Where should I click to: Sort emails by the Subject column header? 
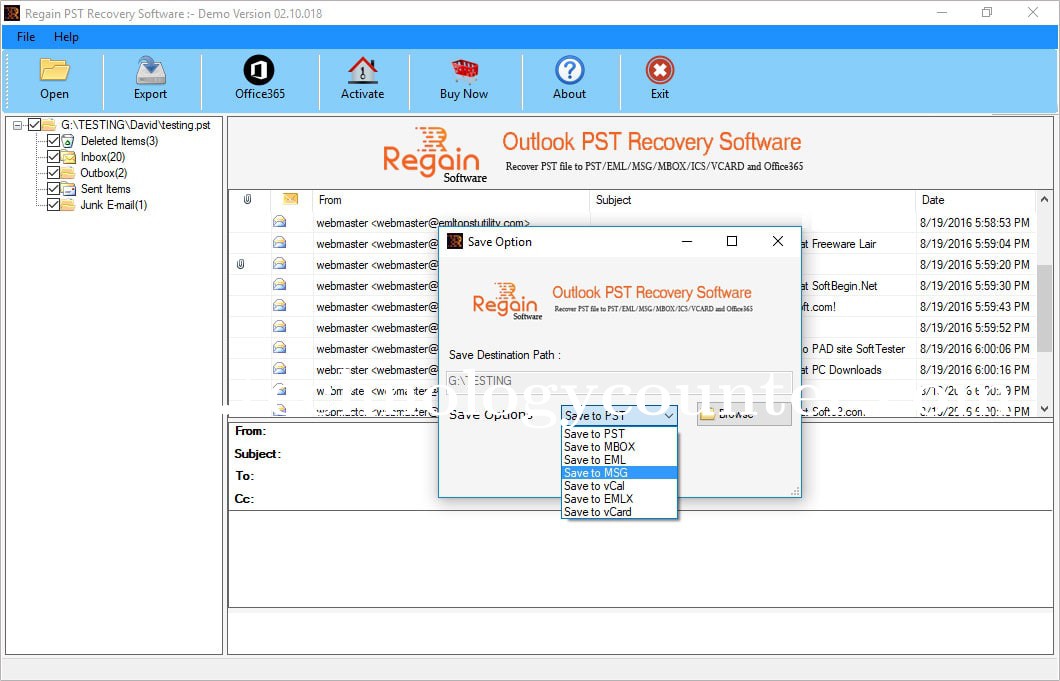pos(752,199)
